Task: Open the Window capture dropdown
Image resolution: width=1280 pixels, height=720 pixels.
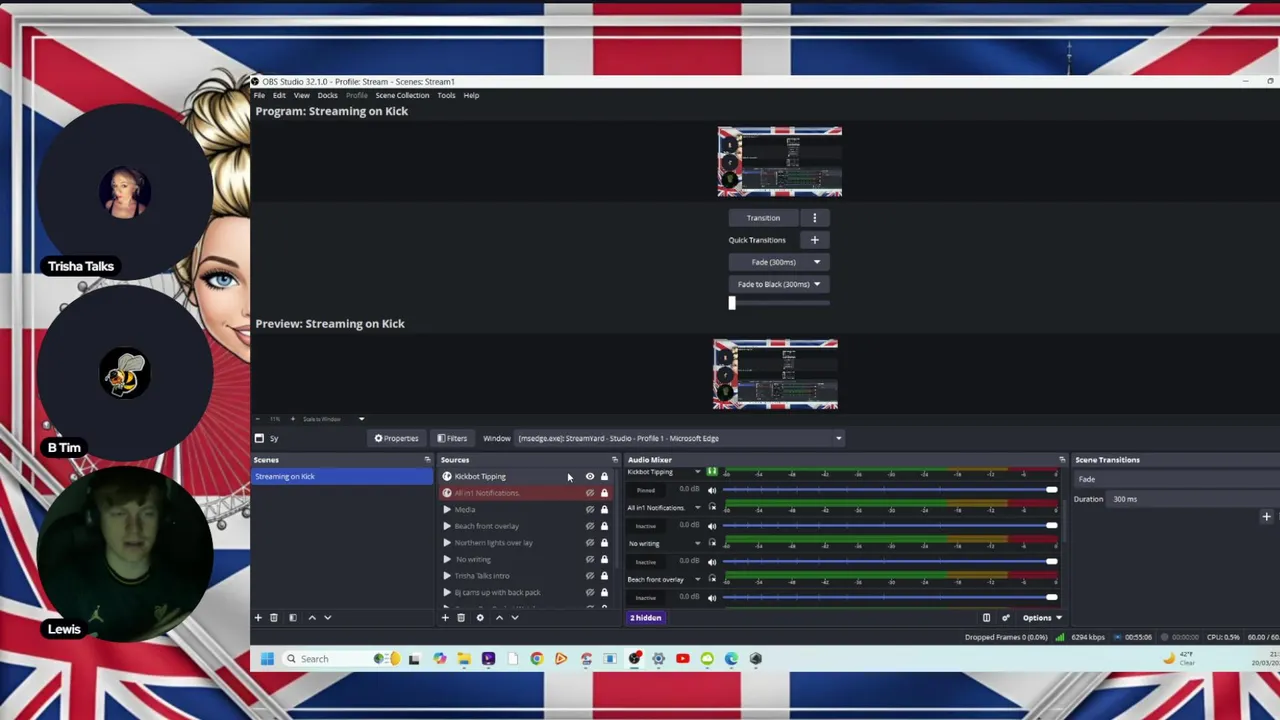Action: 680,438
